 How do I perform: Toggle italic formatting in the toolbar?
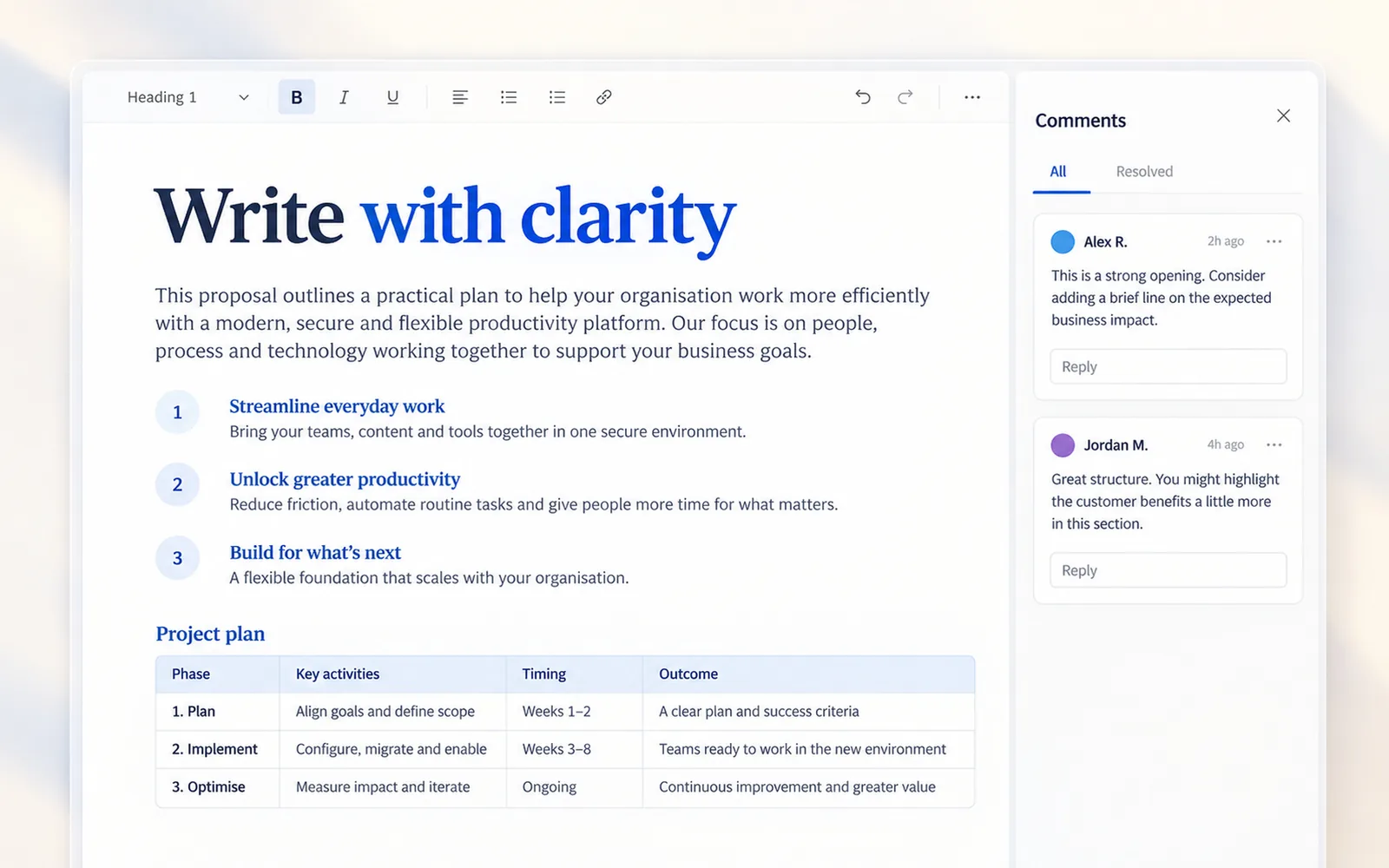(344, 97)
